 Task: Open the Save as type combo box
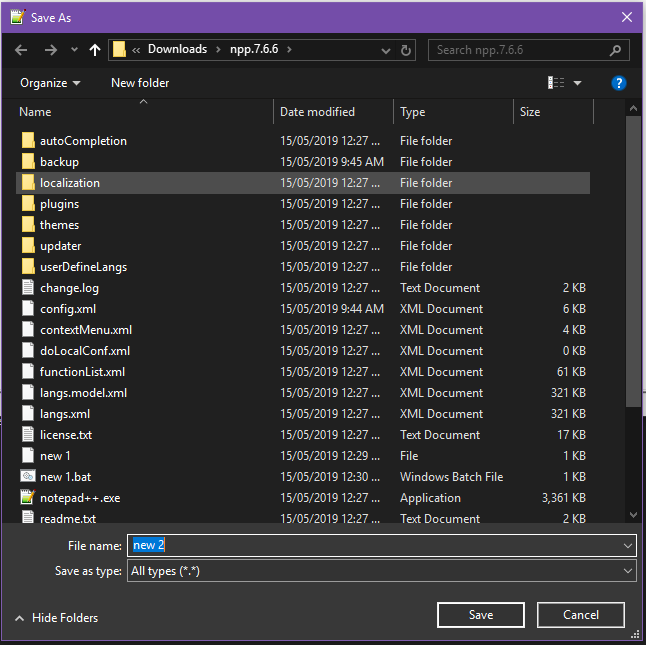(382, 571)
